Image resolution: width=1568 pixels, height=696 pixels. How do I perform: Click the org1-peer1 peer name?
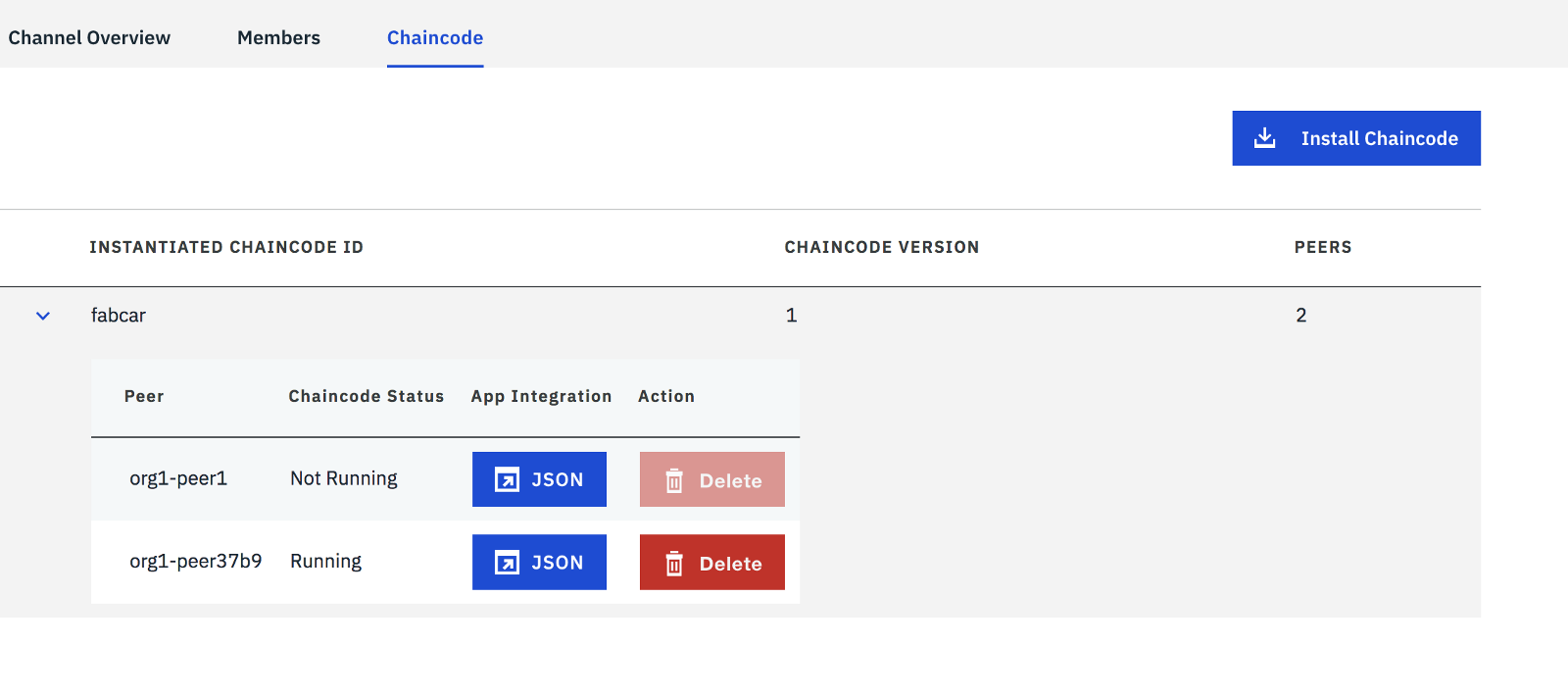[x=178, y=478]
